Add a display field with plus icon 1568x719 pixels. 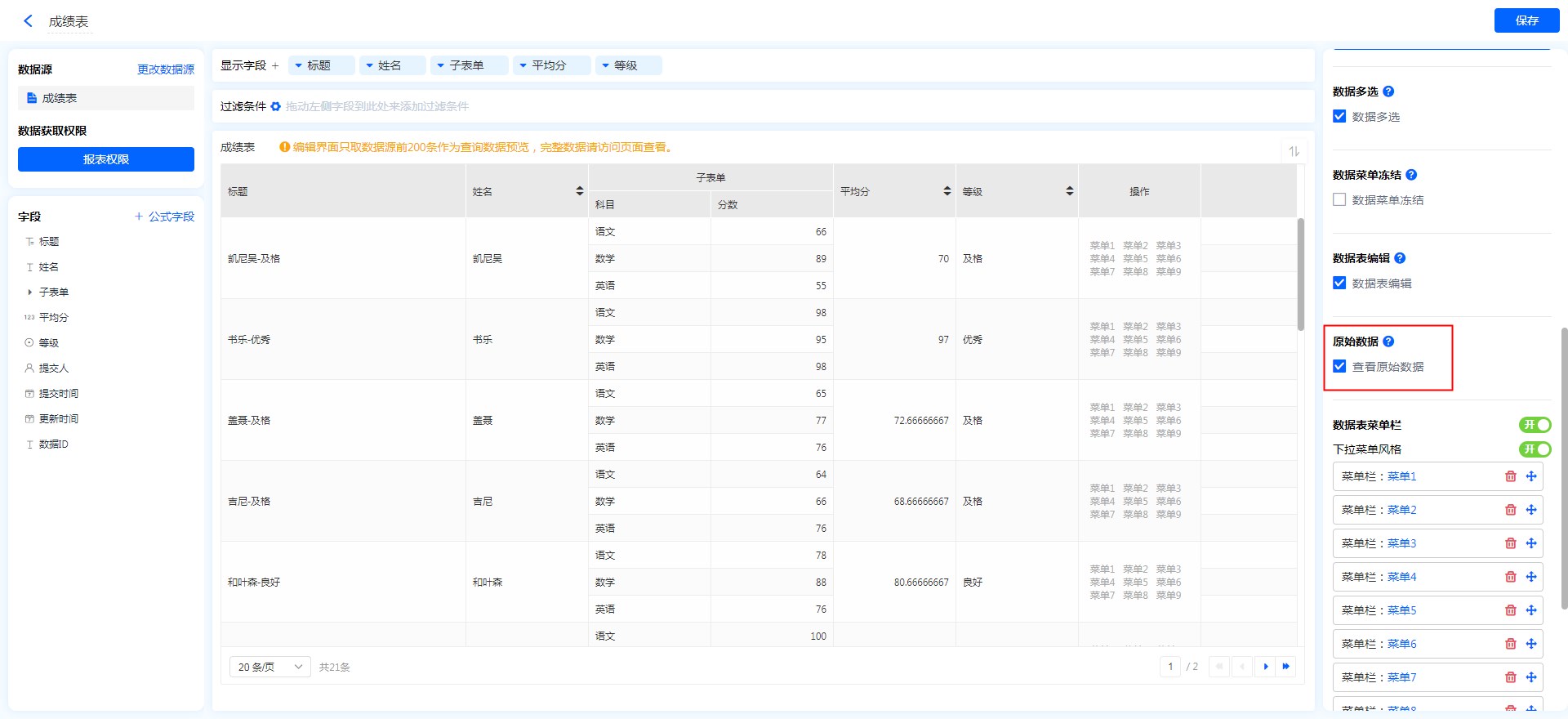pyautogui.click(x=275, y=65)
